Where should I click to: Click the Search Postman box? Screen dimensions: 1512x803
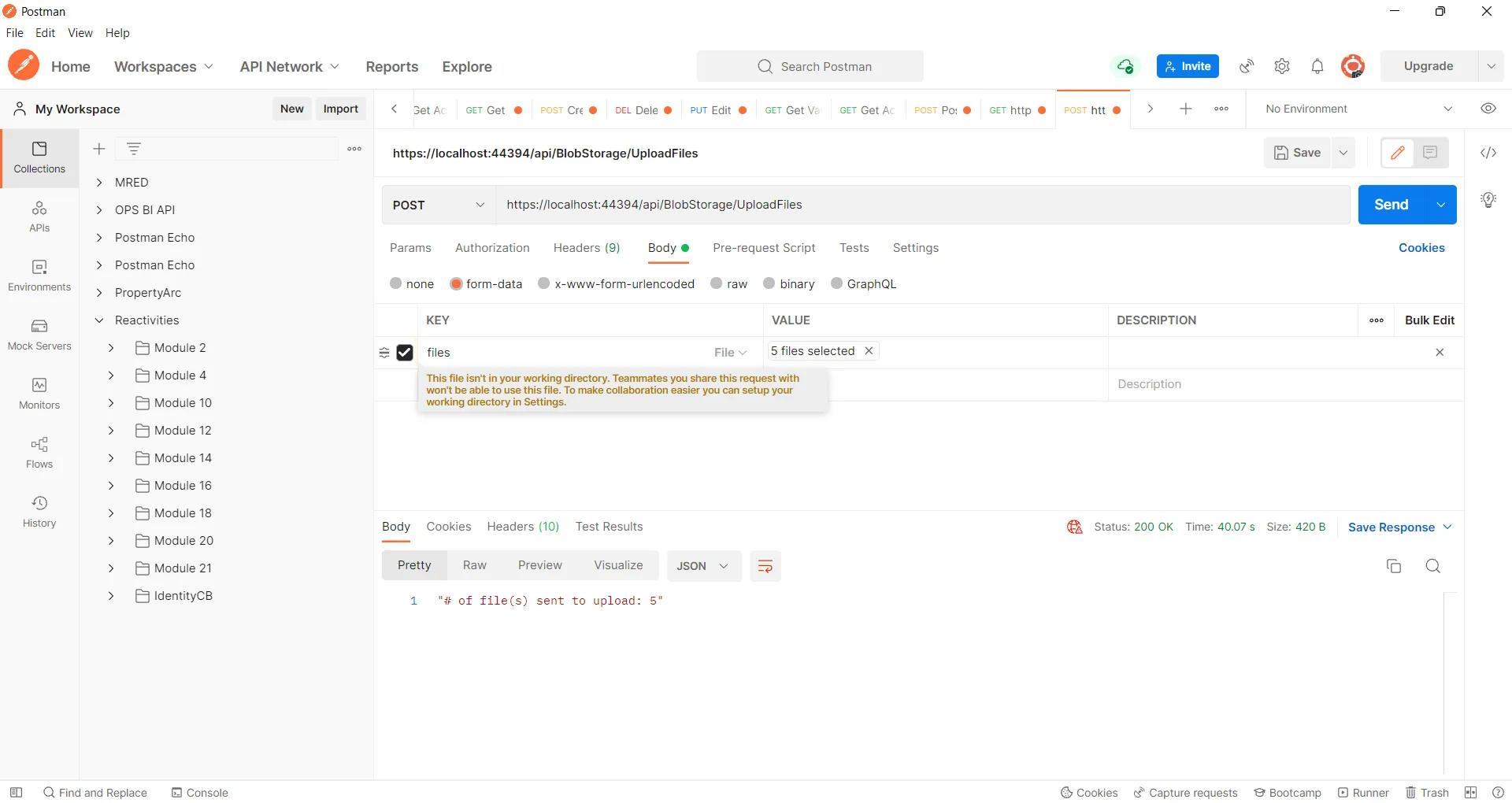pyautogui.click(x=810, y=66)
